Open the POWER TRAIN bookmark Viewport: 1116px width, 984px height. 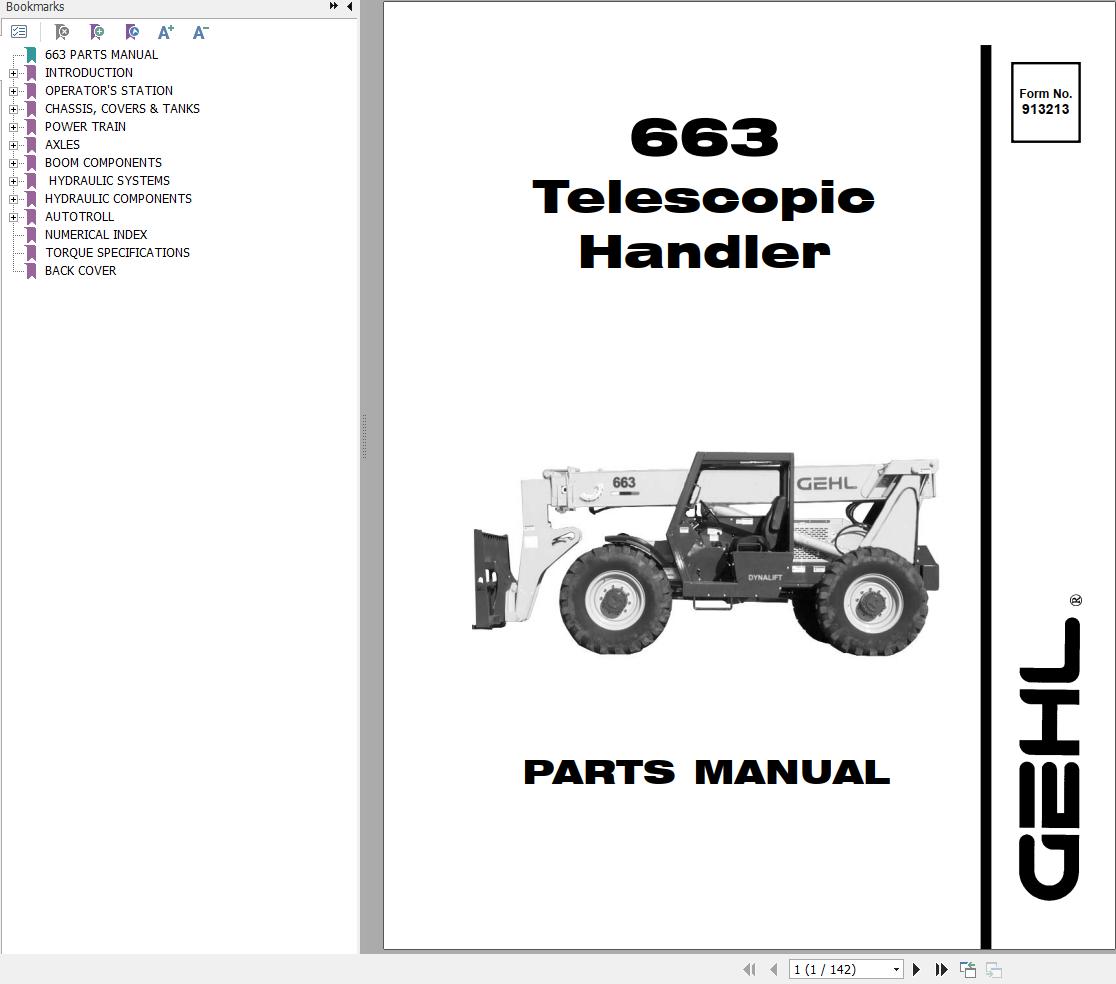click(x=85, y=127)
